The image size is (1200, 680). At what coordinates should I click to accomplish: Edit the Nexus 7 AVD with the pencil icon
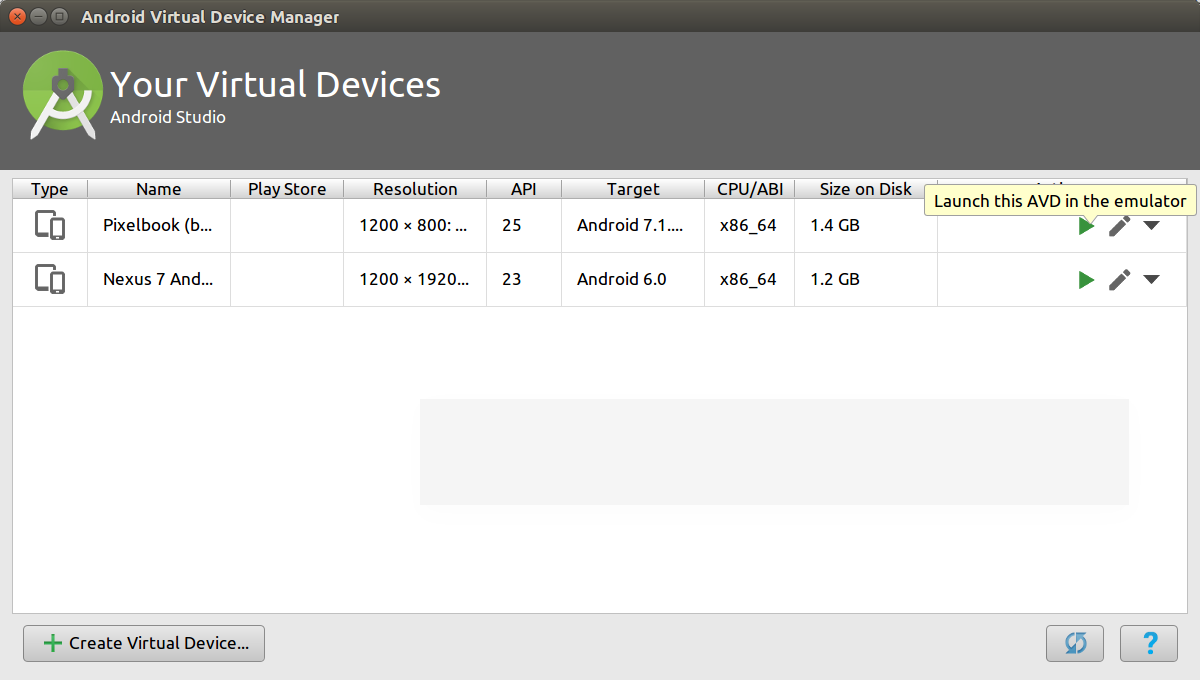1119,280
